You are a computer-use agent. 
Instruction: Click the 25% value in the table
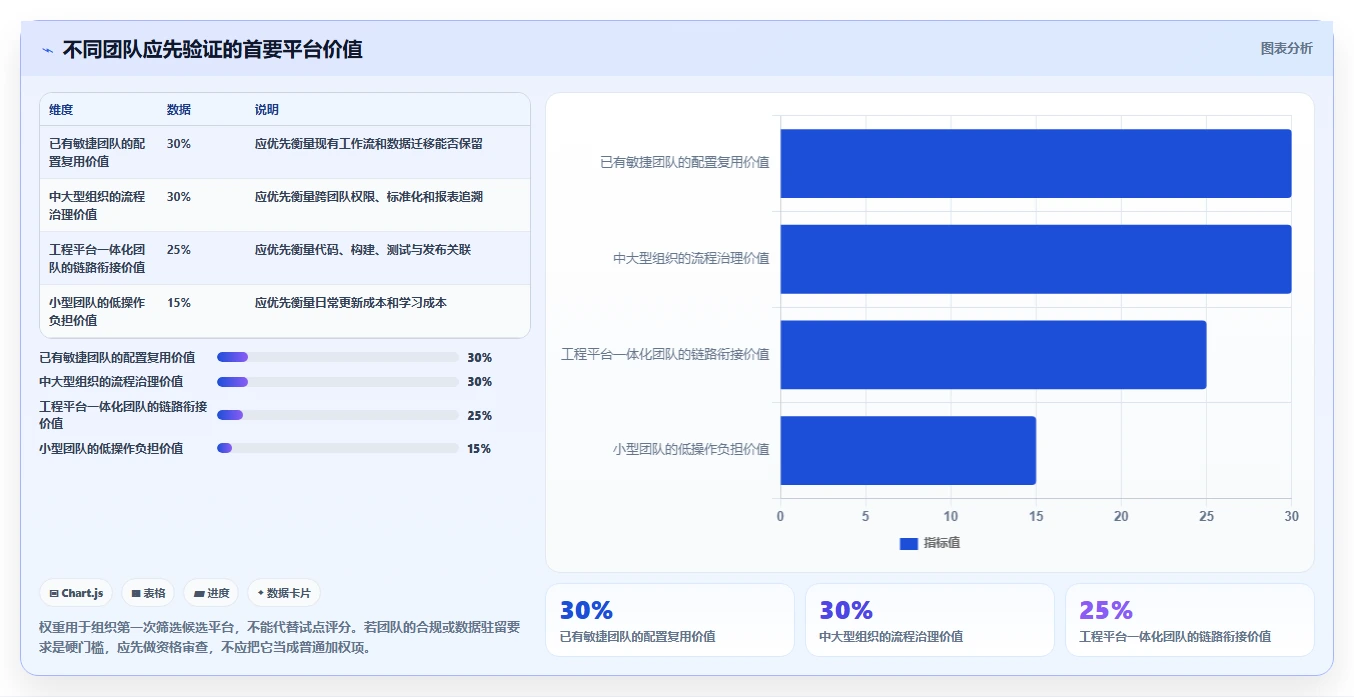(x=179, y=250)
